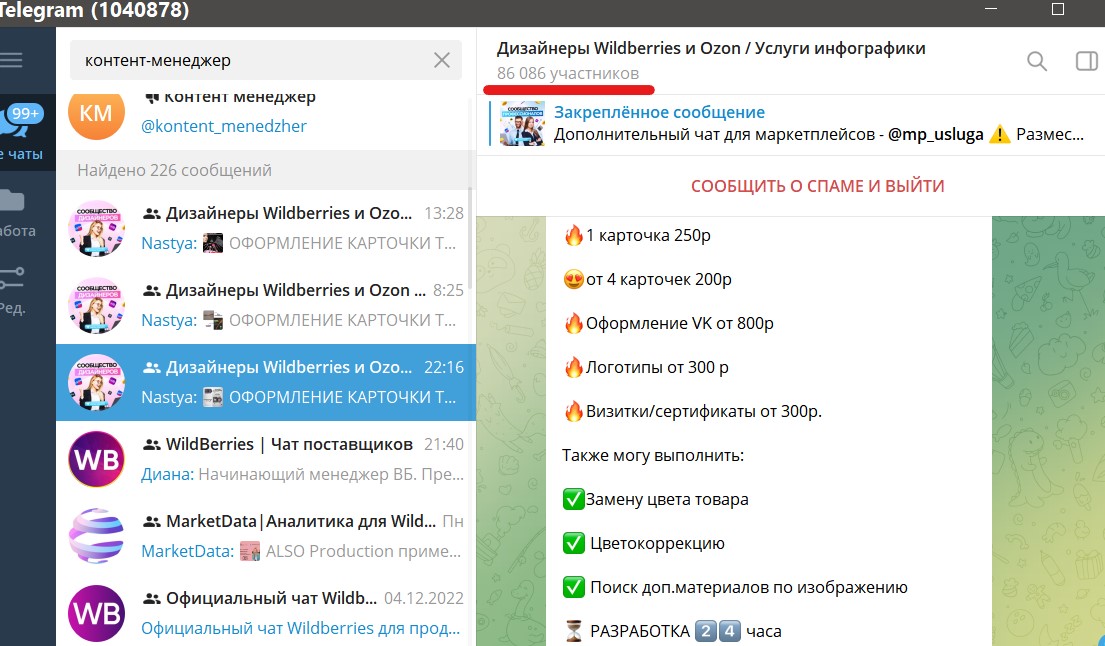Open Дизайнеры Wildberries result from 8:25

point(266,305)
